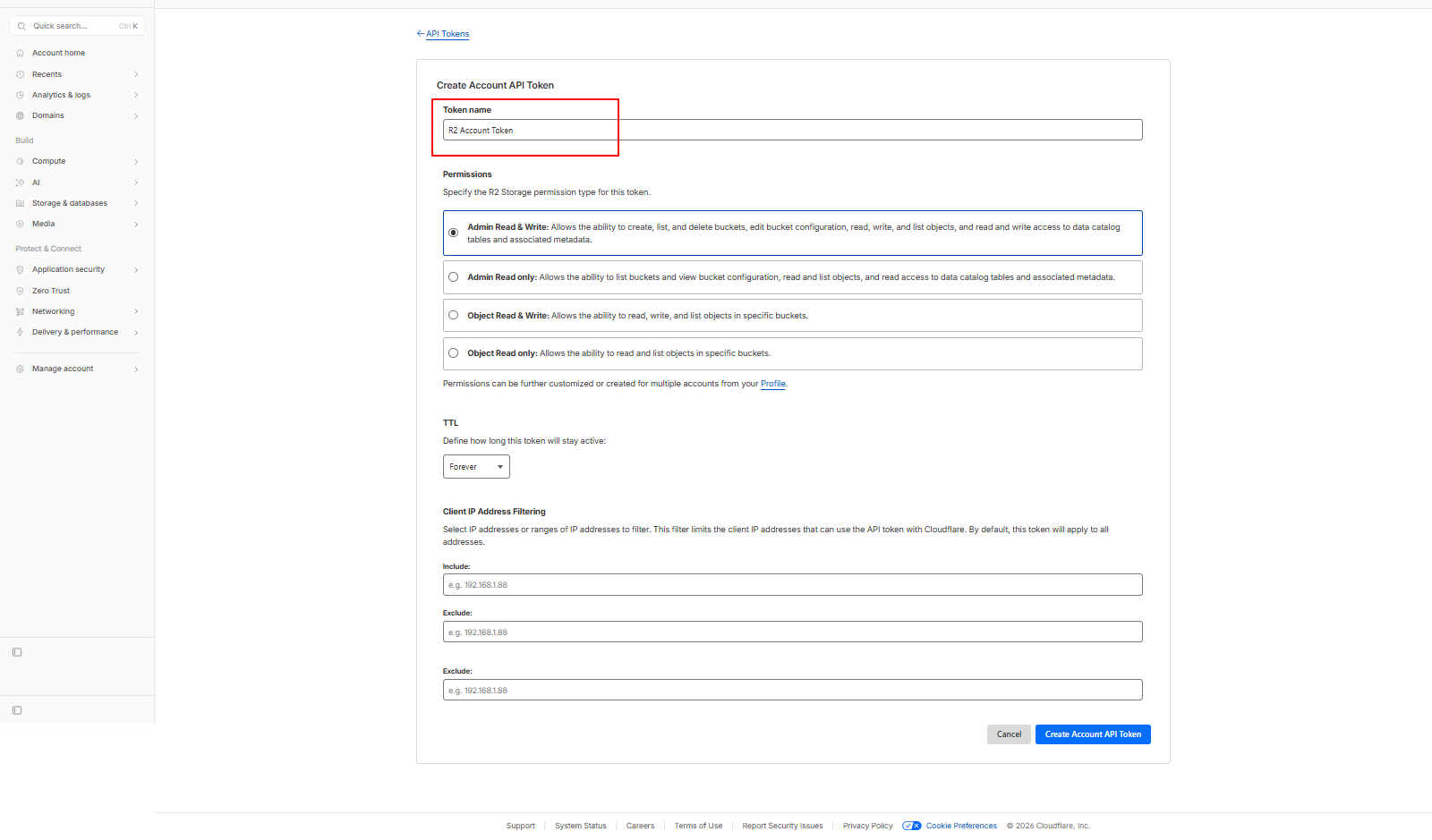Open the Networking menu item
This screenshot has height=840, width=1432.
(54, 311)
